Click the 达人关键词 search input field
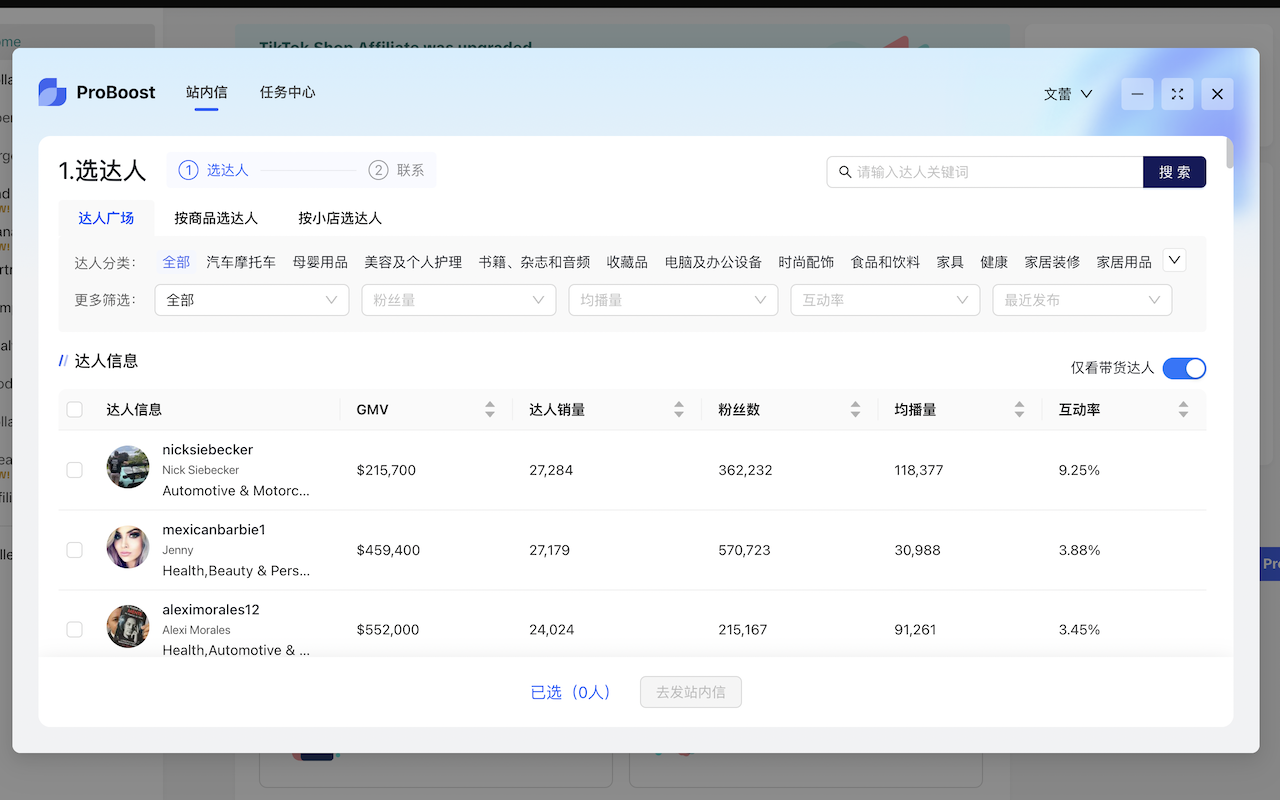1280x800 pixels. click(x=980, y=172)
